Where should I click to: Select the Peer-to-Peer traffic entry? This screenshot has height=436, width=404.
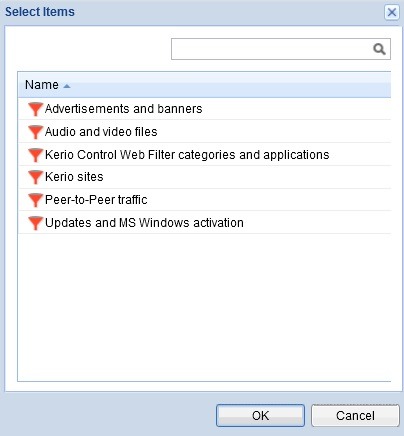coord(204,200)
